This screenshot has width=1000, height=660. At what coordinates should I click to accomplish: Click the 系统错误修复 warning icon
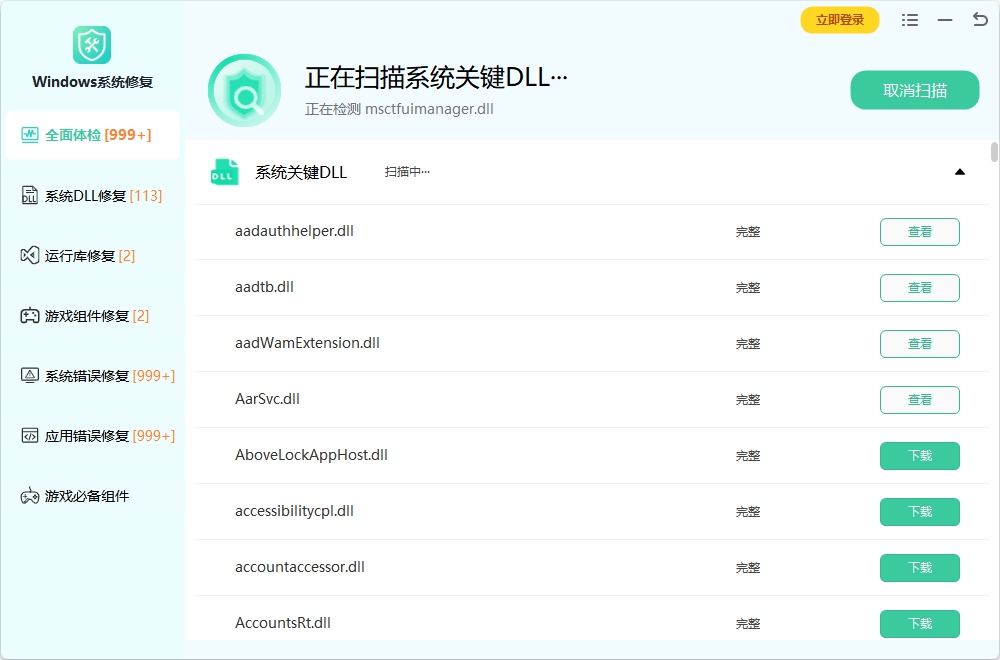pyautogui.click(x=30, y=376)
